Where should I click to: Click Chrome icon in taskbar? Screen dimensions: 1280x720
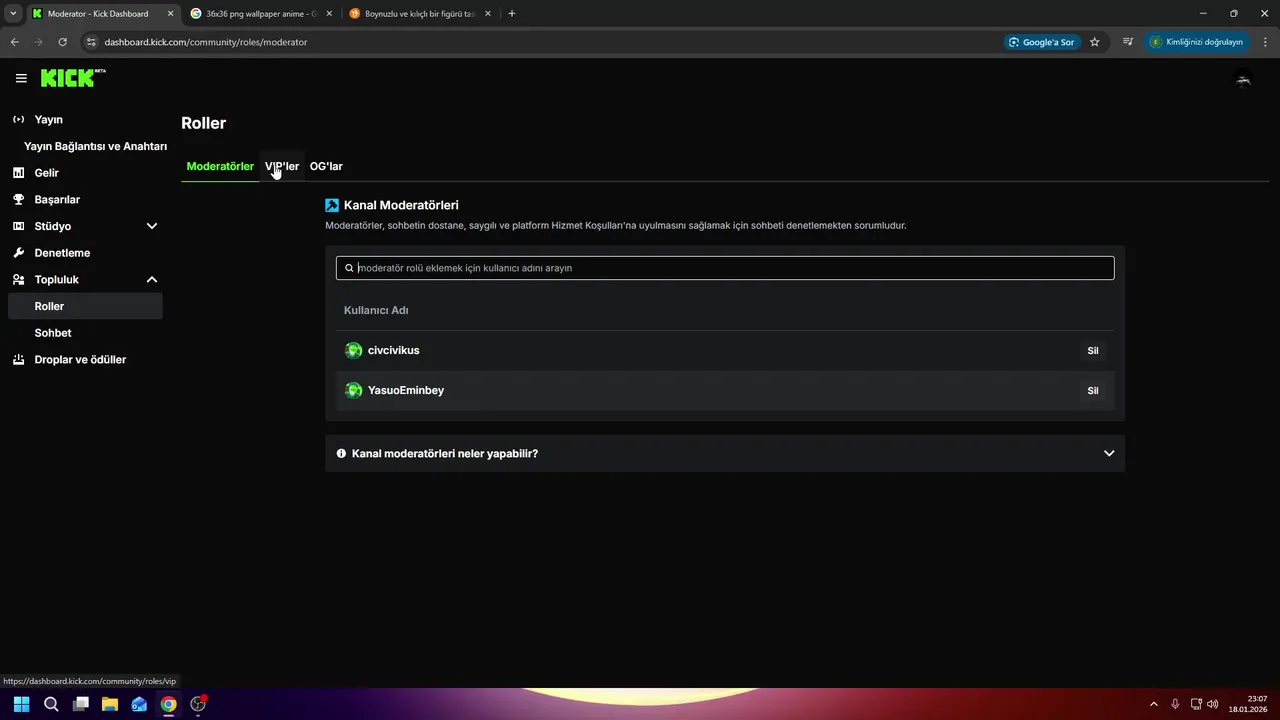coord(169,704)
